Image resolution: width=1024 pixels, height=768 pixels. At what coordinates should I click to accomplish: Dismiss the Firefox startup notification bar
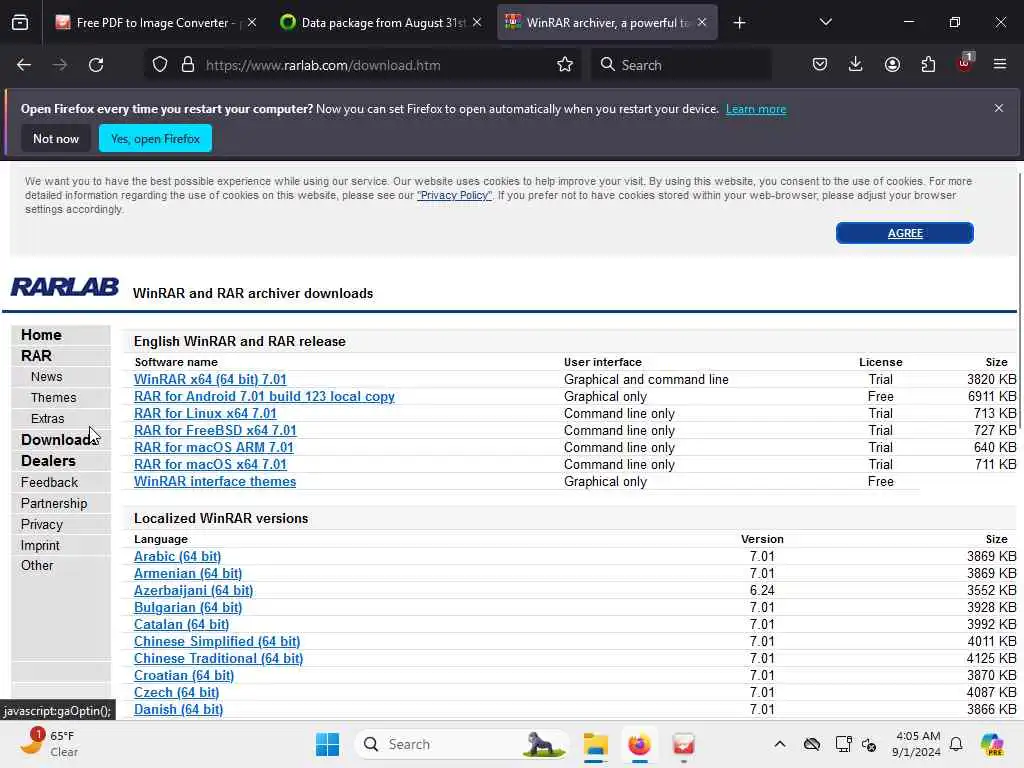pos(999,108)
